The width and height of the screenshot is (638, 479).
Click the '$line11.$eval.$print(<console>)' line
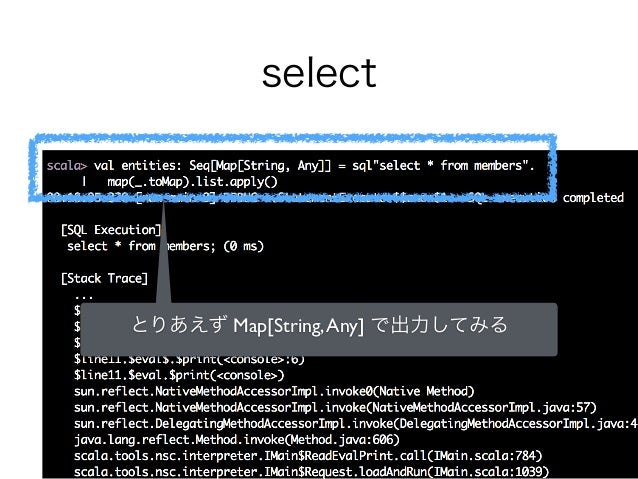179,375
